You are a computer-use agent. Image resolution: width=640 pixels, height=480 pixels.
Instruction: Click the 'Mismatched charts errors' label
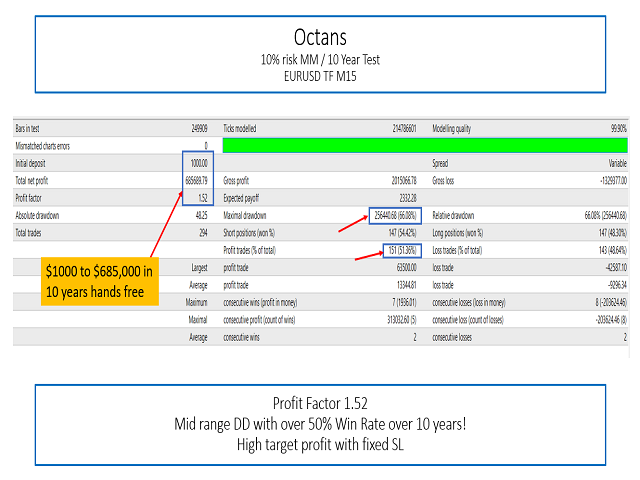[x=42, y=146]
